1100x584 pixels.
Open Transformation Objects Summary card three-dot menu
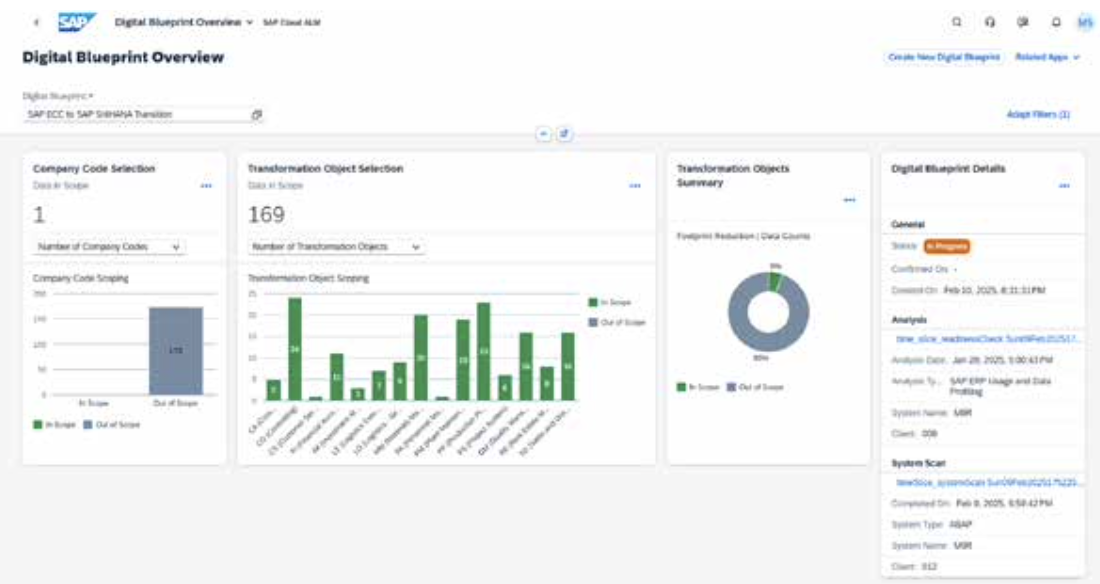[849, 200]
